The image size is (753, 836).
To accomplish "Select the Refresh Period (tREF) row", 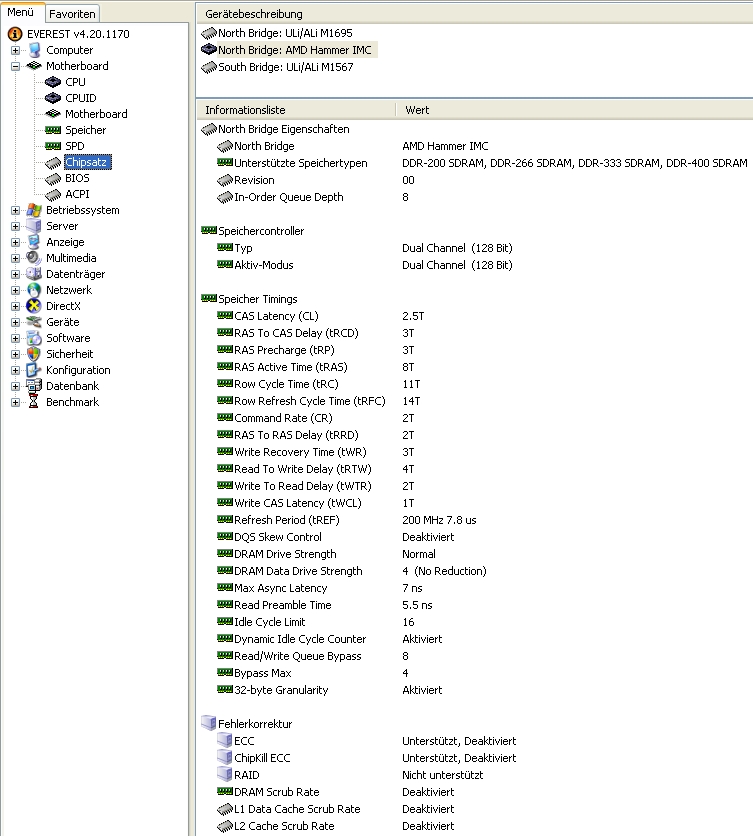I will tap(475, 520).
